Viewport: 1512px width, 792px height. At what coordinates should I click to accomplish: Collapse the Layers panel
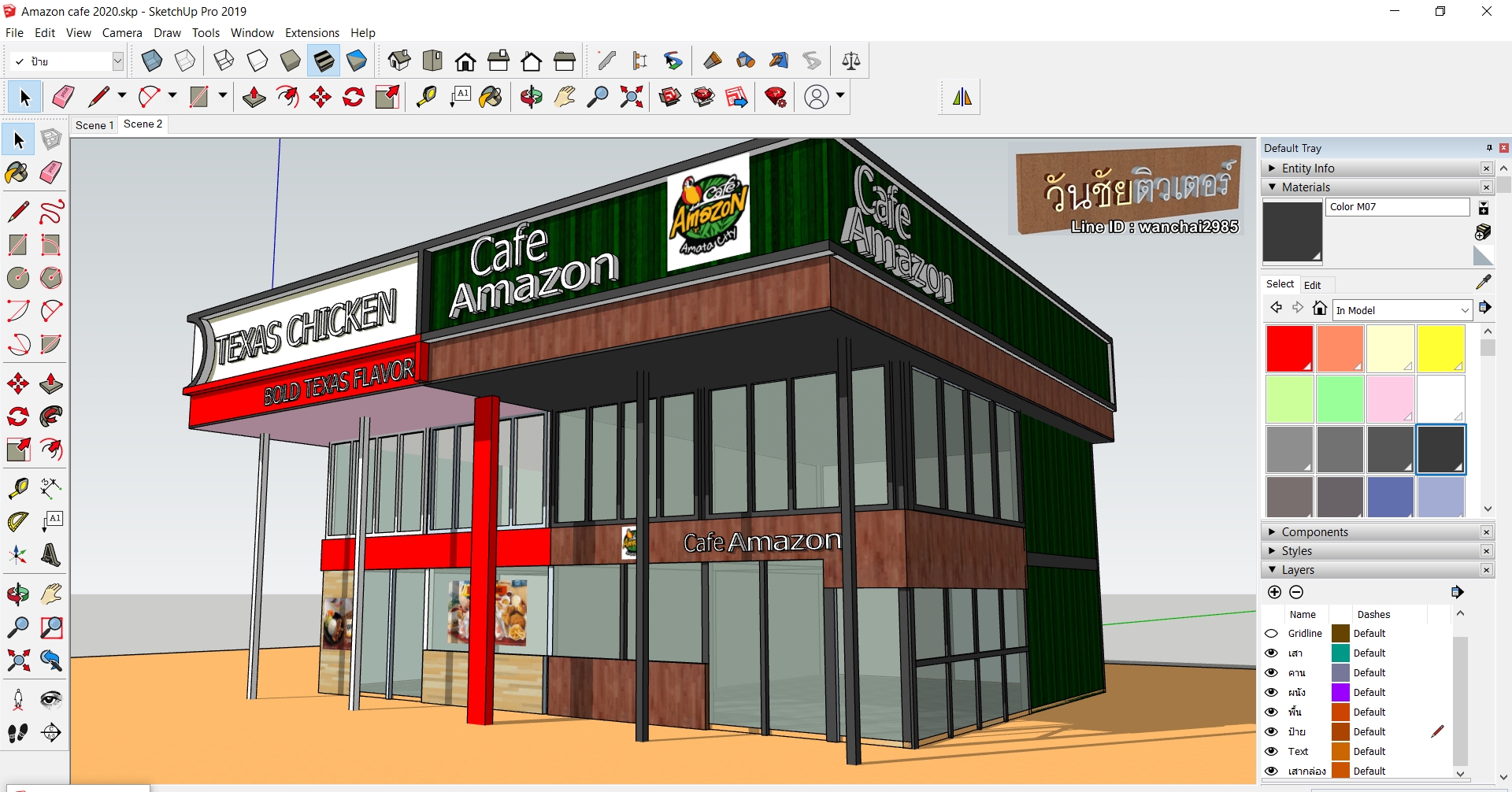click(x=1272, y=570)
